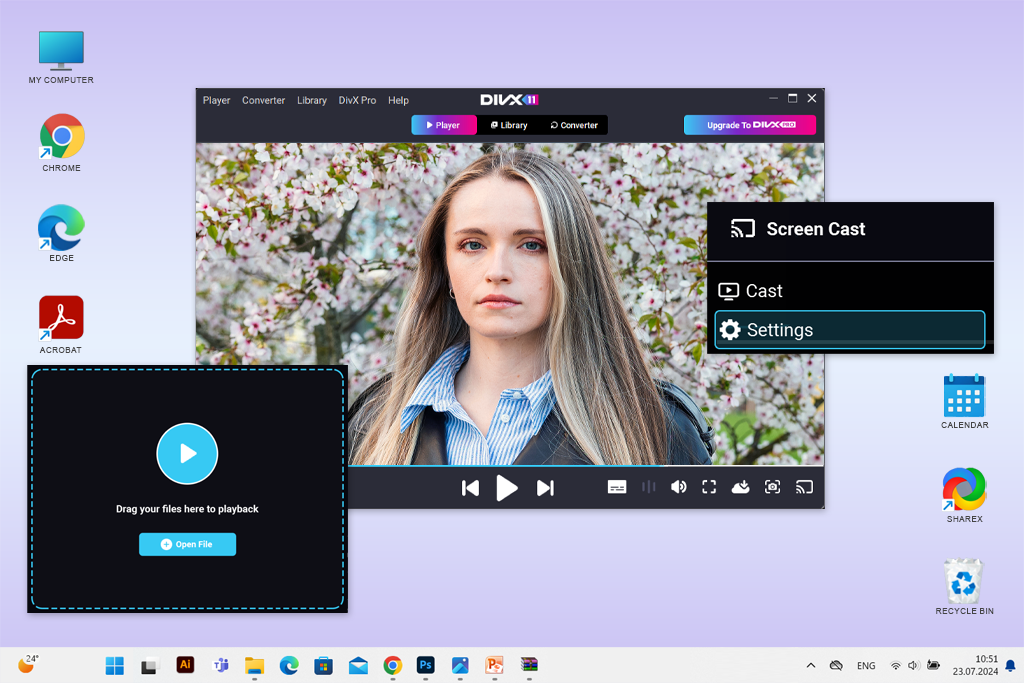This screenshot has width=1024, height=683.
Task: Click the ENG language indicator
Action: tap(866, 666)
